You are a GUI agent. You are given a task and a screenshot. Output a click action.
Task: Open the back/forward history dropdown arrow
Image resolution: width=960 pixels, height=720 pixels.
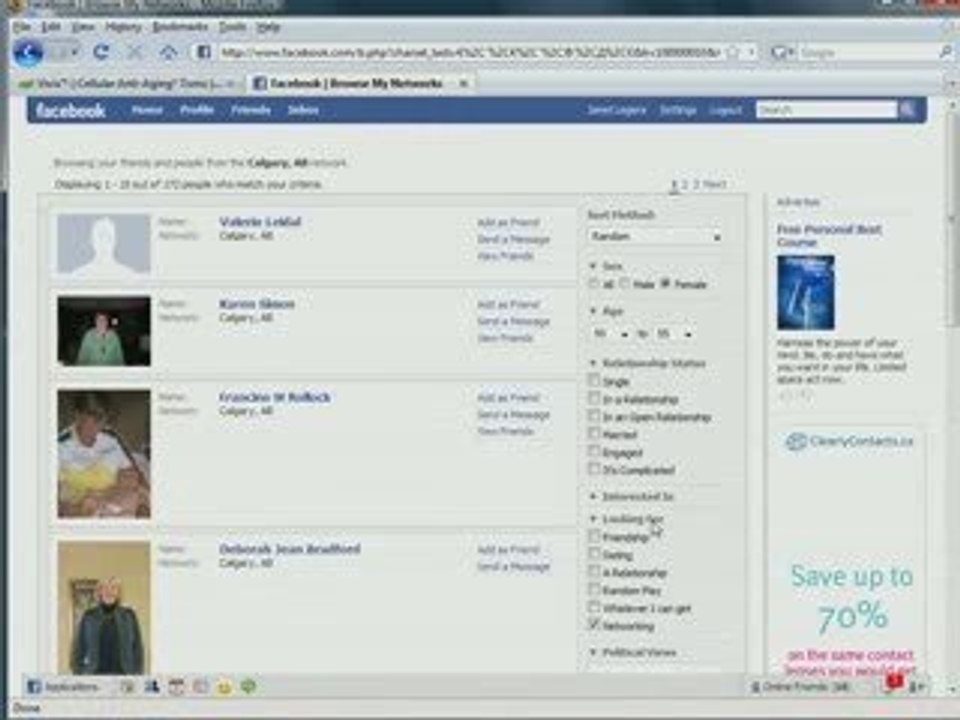tap(74, 53)
